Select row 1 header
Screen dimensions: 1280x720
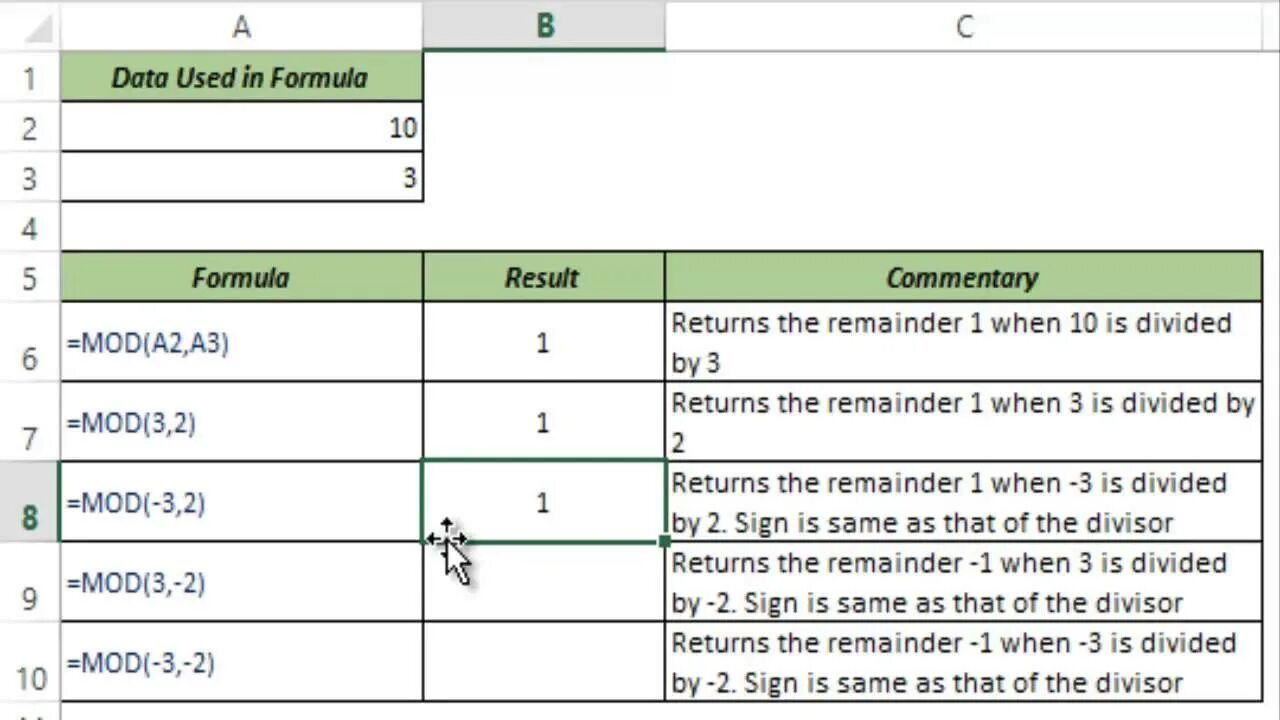tap(29, 77)
